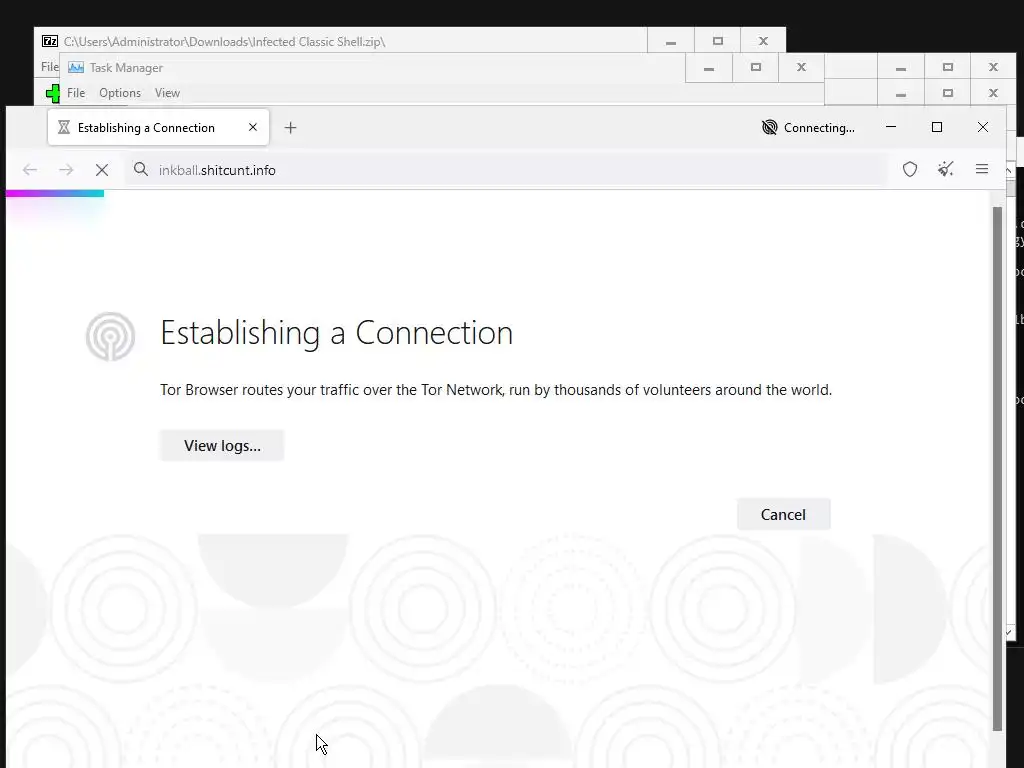Image resolution: width=1024 pixels, height=768 pixels.
Task: Open Task Manager Options menu
Action: pyautogui.click(x=120, y=93)
